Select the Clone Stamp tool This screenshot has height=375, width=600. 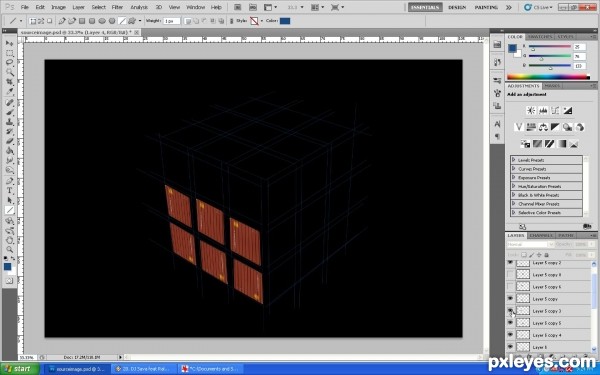tap(10, 122)
